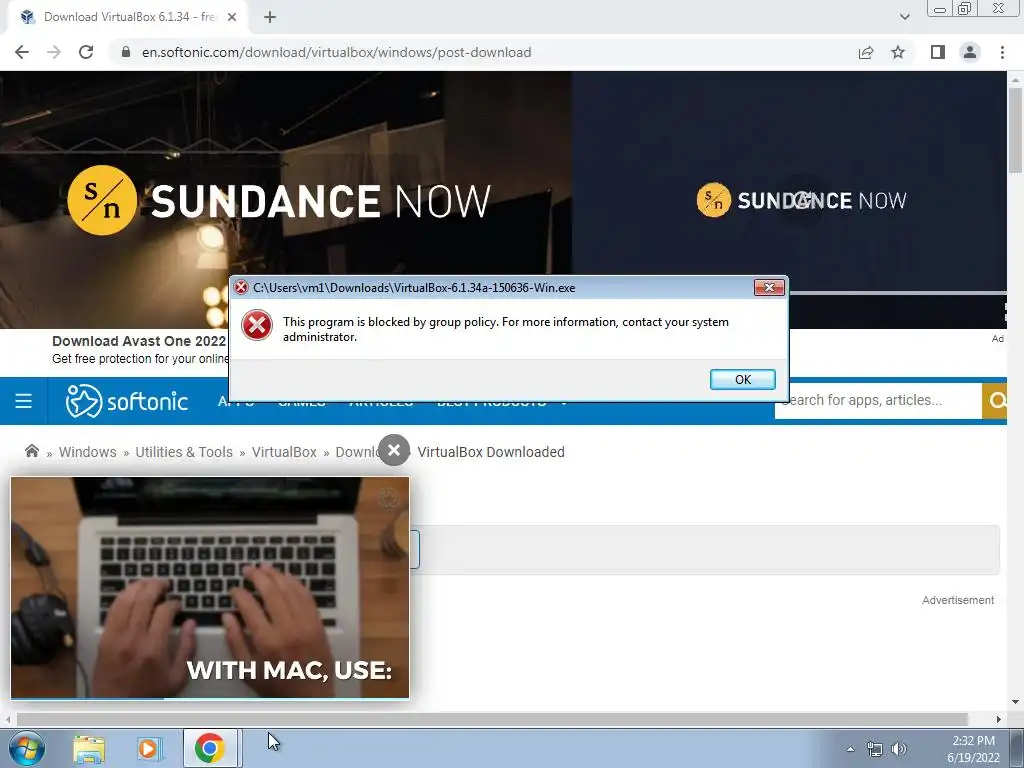Viewport: 1024px width, 768px height.
Task: Go to the home breadcrumb icon
Action: pyautogui.click(x=31, y=451)
